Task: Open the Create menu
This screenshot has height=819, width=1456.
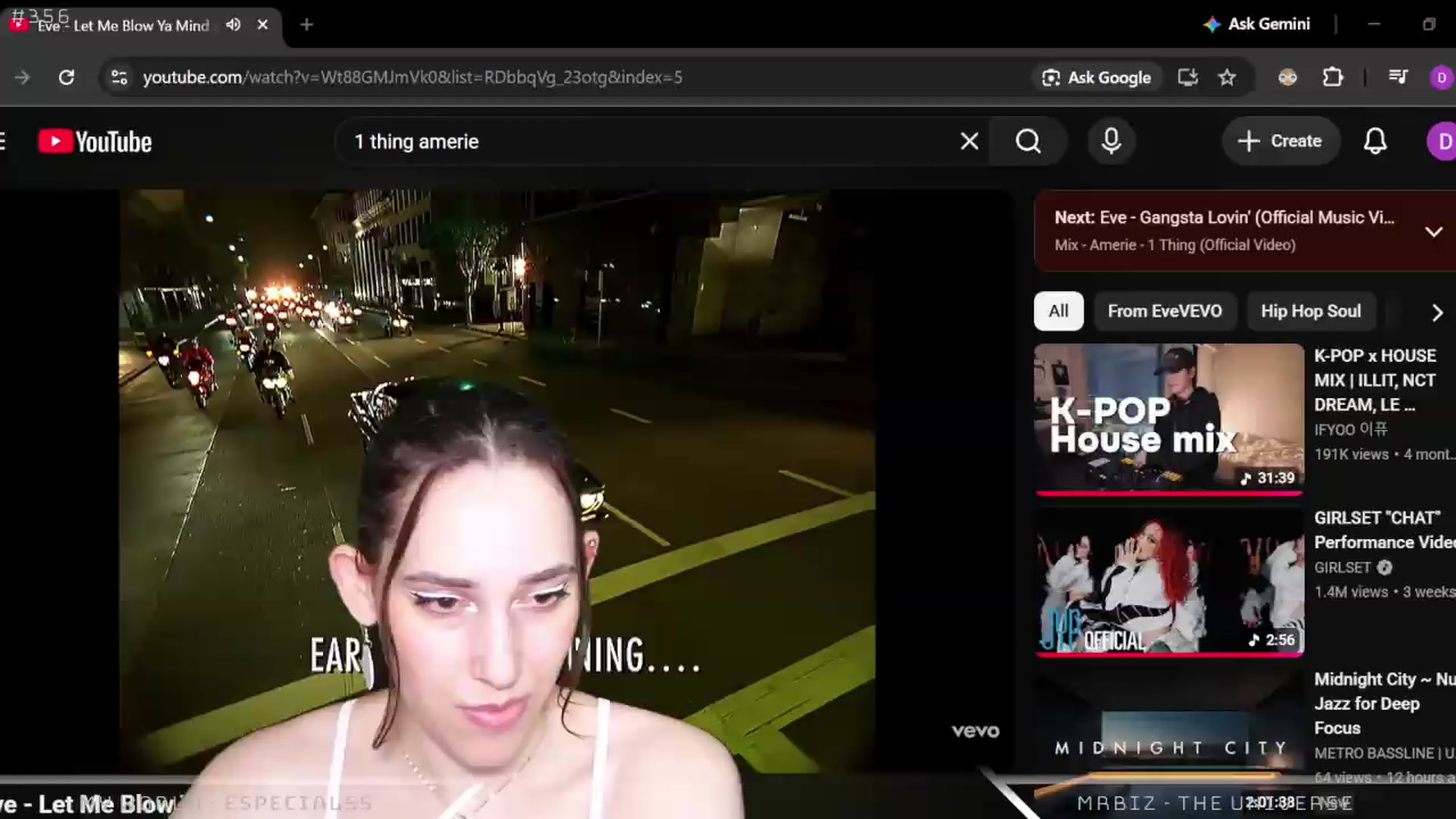Action: point(1281,141)
